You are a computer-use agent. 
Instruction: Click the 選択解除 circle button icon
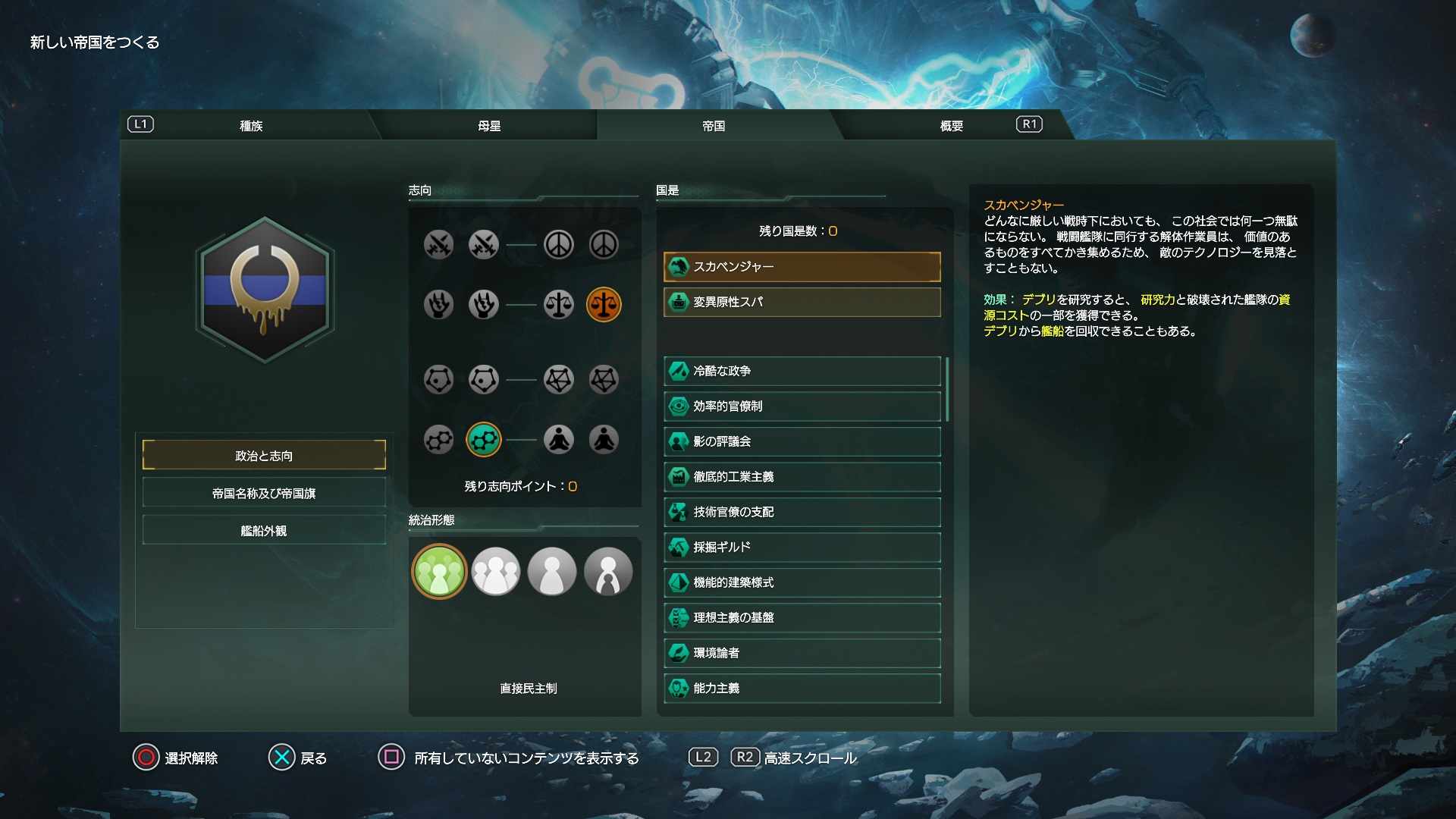(146, 758)
